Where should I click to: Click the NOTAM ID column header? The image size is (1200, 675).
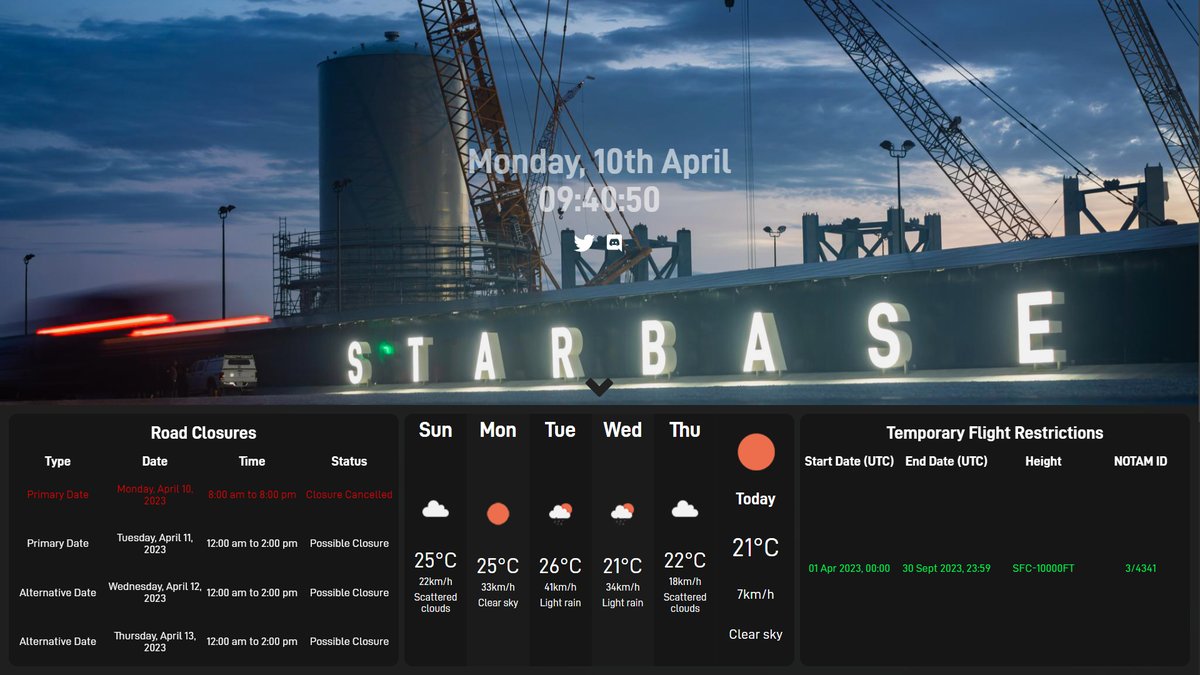[x=1141, y=461]
